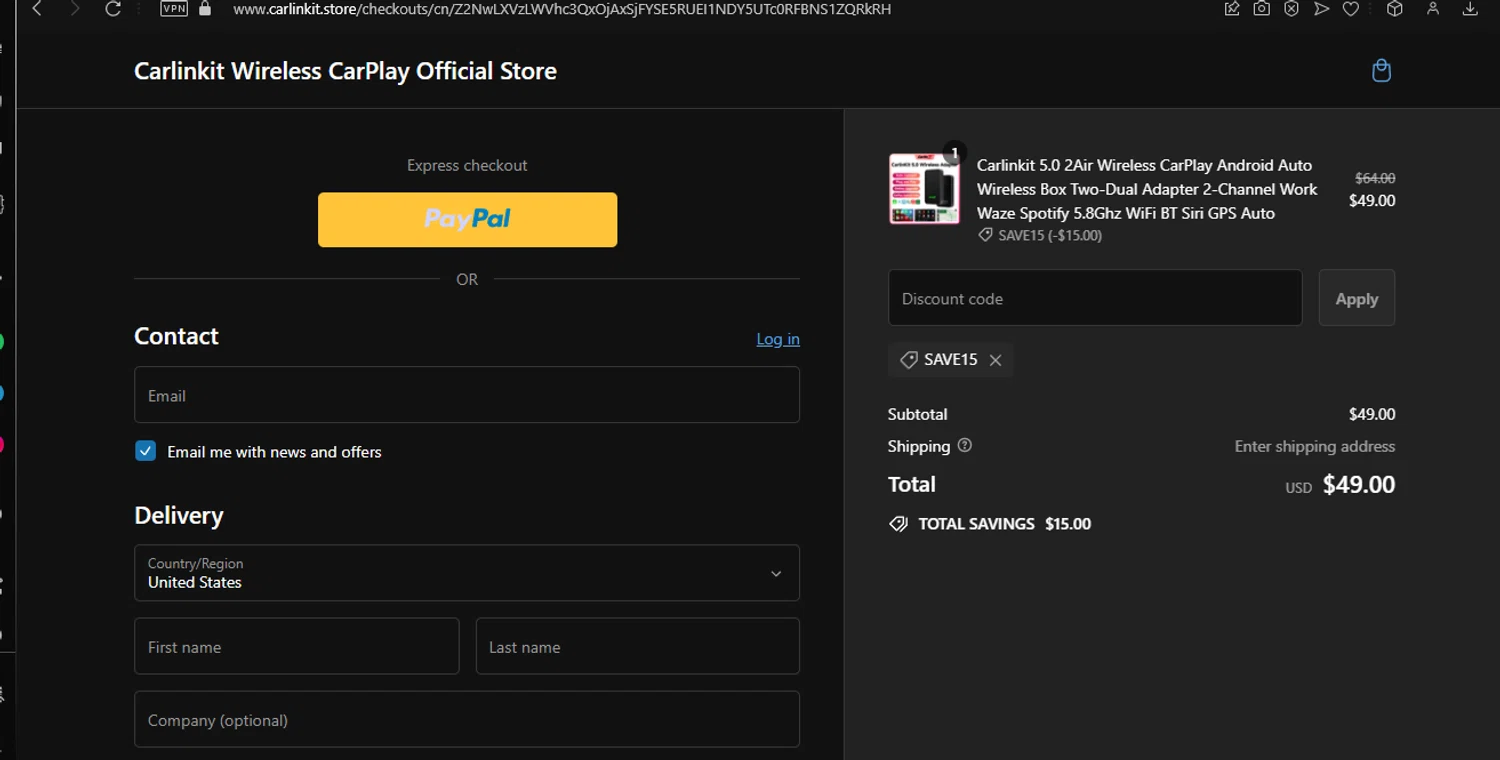Image resolution: width=1500 pixels, height=760 pixels.
Task: Click the tag icon next to TOTAL SAVINGS
Action: (898, 524)
